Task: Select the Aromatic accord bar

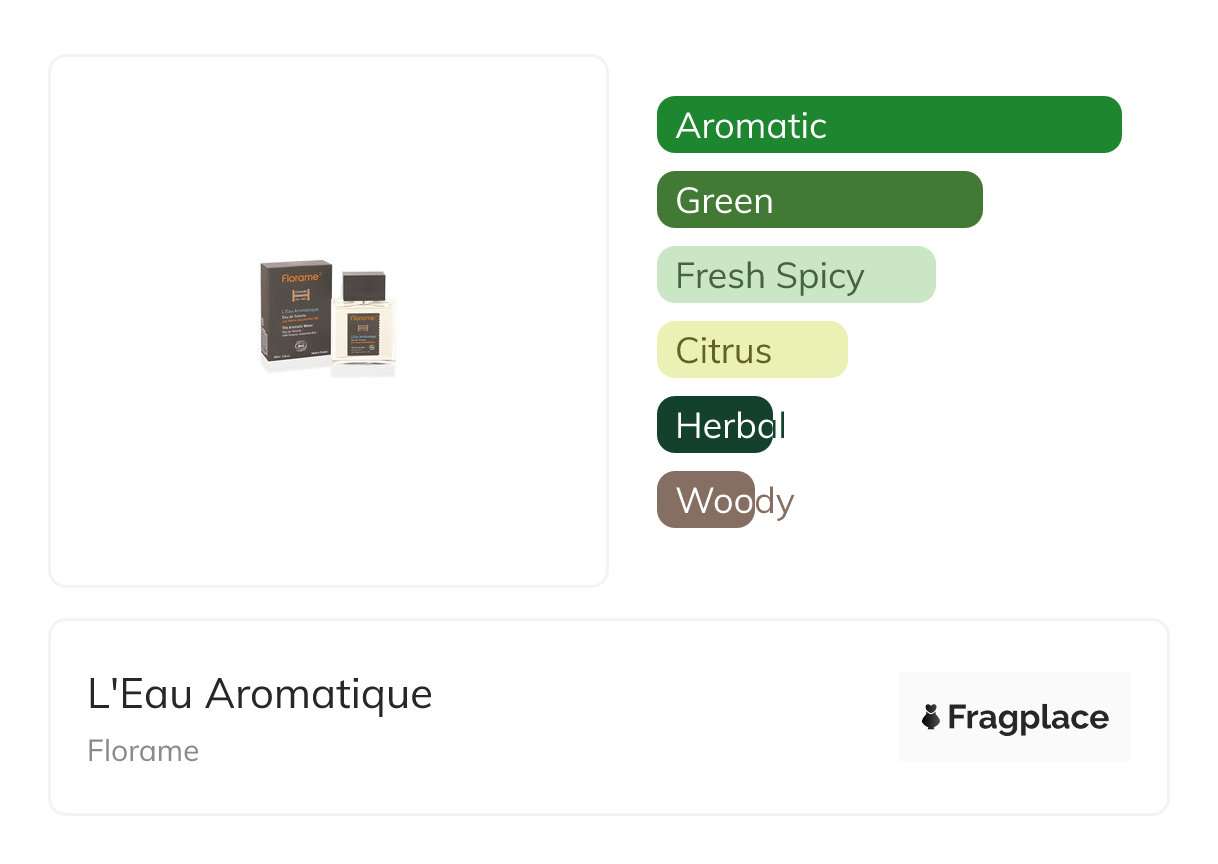Action: [888, 125]
